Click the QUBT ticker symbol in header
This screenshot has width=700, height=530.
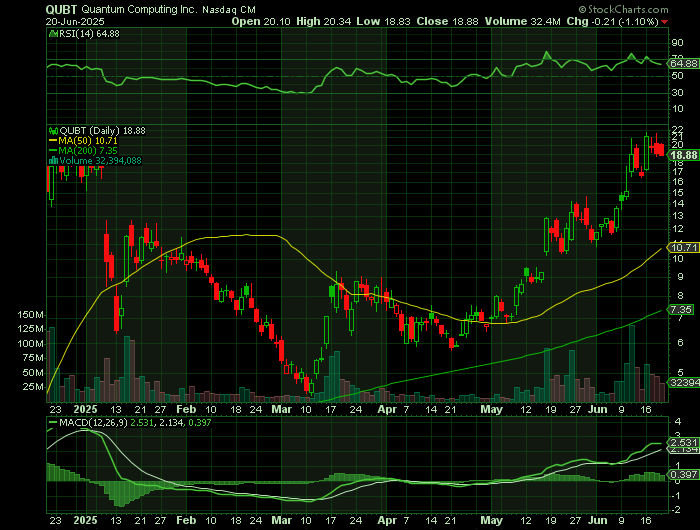pos(62,9)
